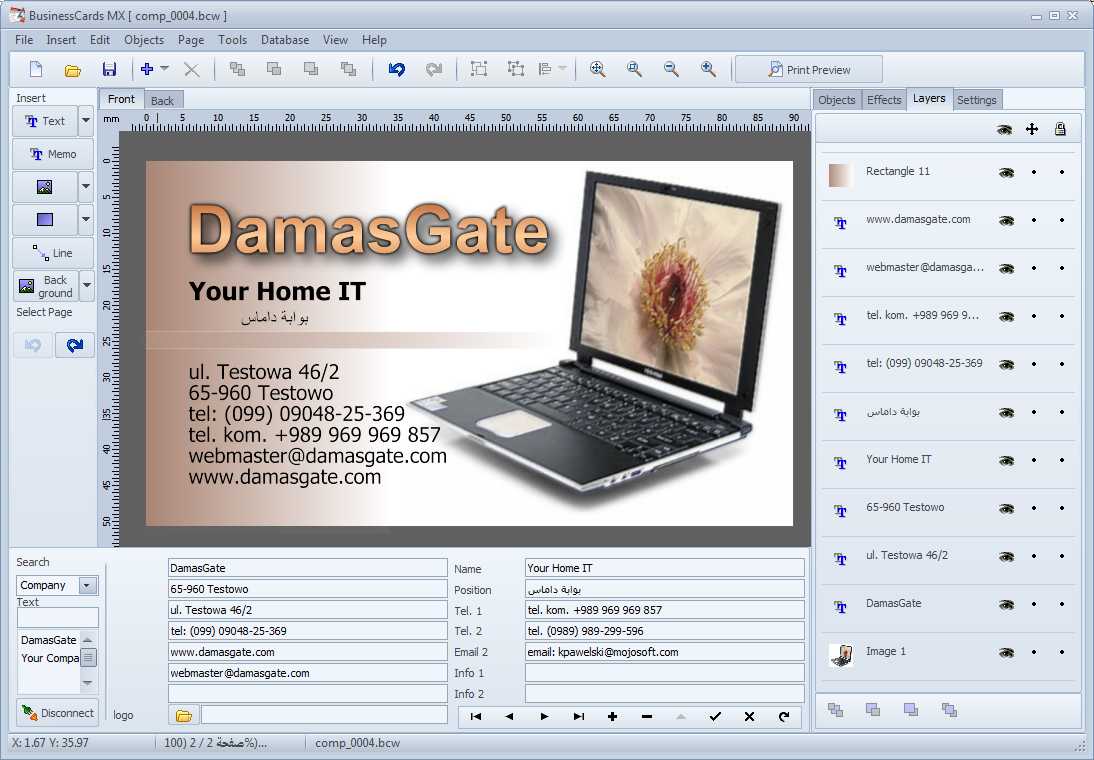Switch to the Settings tab

coord(977,100)
